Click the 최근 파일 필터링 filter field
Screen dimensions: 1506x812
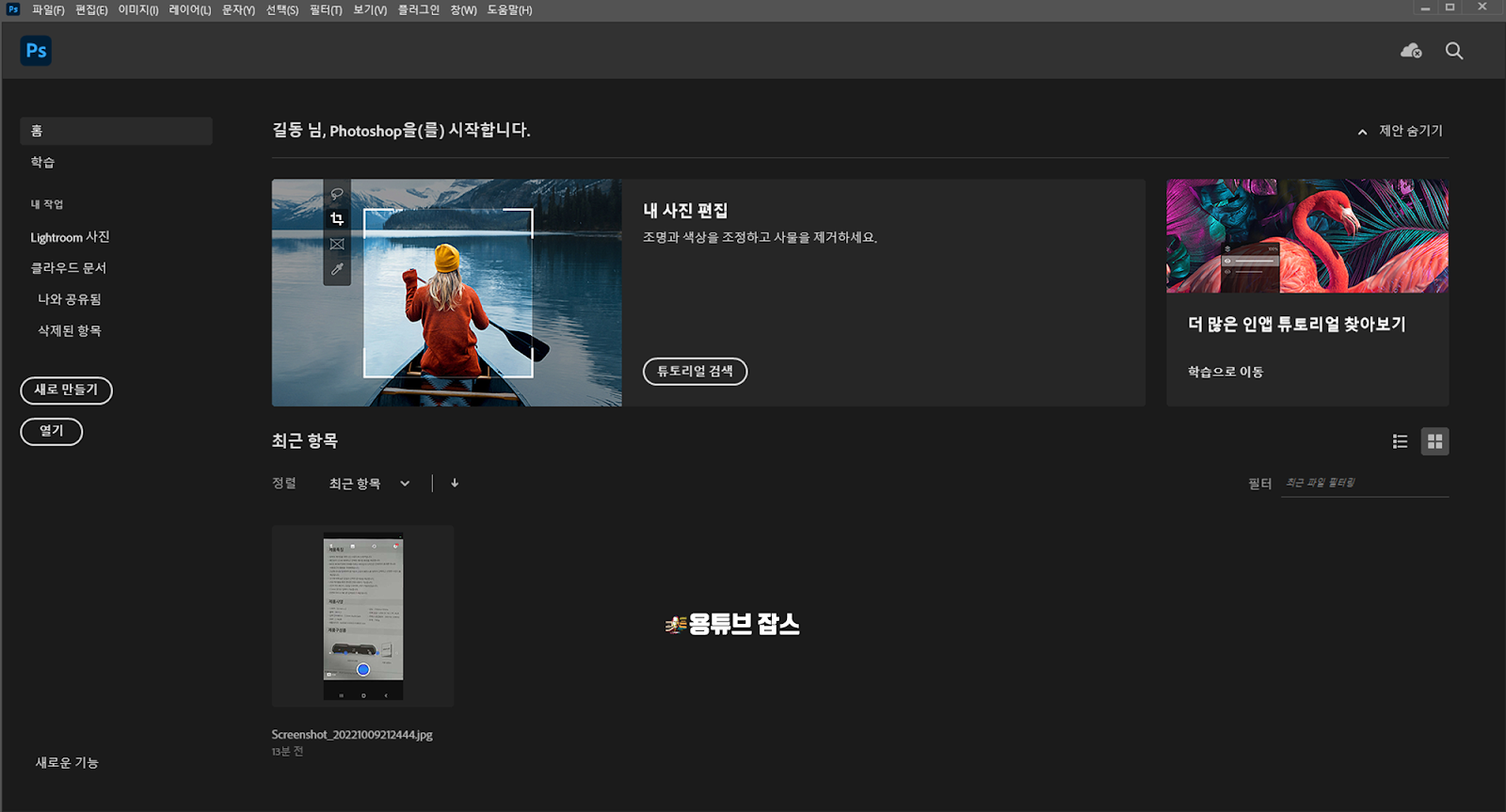[x=1365, y=483]
